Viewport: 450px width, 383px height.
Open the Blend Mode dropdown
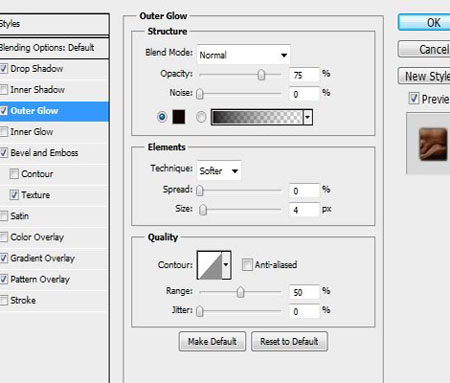(x=244, y=55)
